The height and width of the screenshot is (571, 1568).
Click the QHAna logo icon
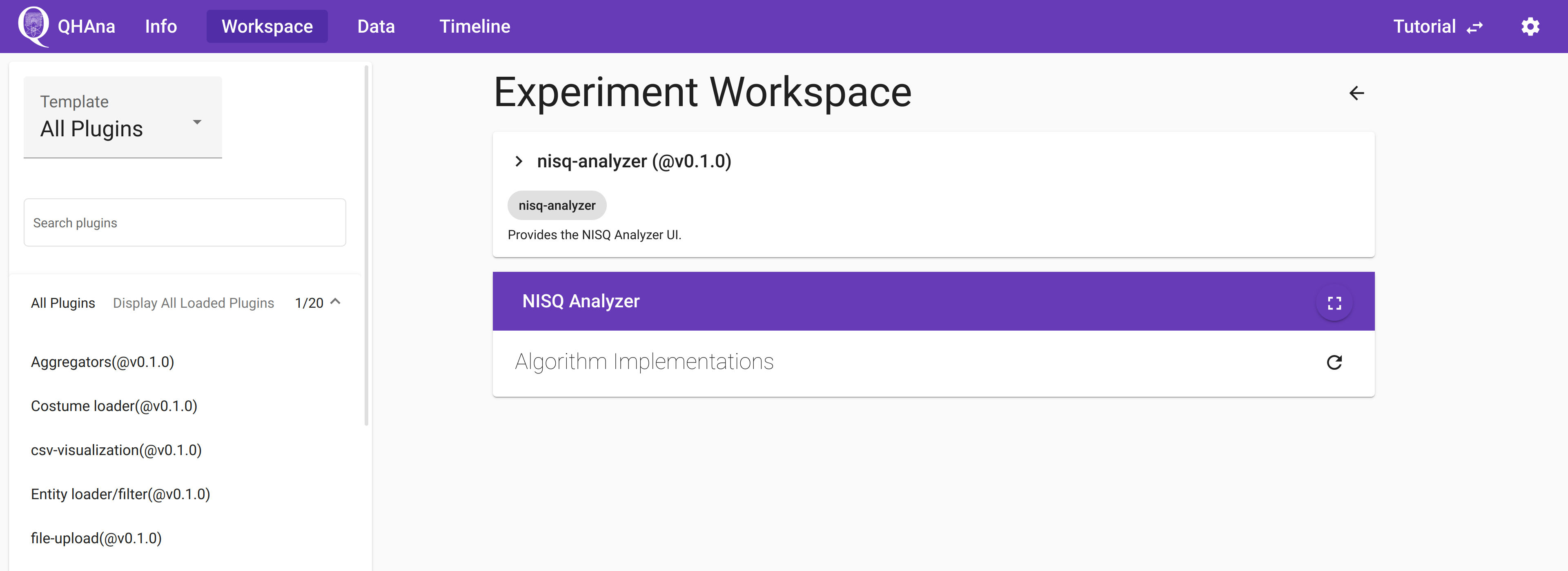pos(33,26)
